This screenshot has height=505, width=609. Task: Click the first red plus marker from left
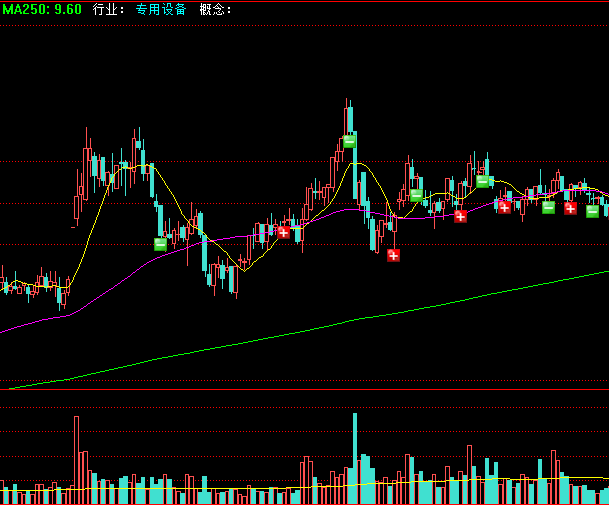click(x=283, y=232)
